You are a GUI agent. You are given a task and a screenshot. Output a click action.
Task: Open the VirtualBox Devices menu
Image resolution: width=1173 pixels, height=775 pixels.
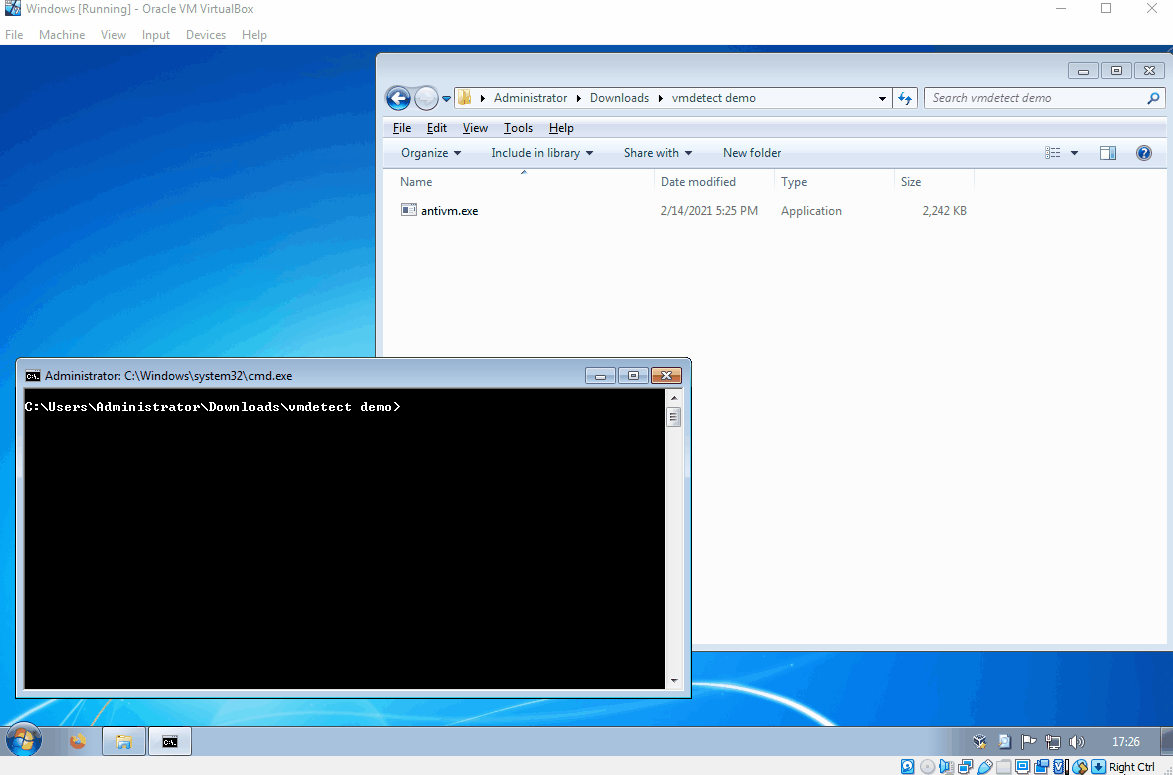pos(206,34)
